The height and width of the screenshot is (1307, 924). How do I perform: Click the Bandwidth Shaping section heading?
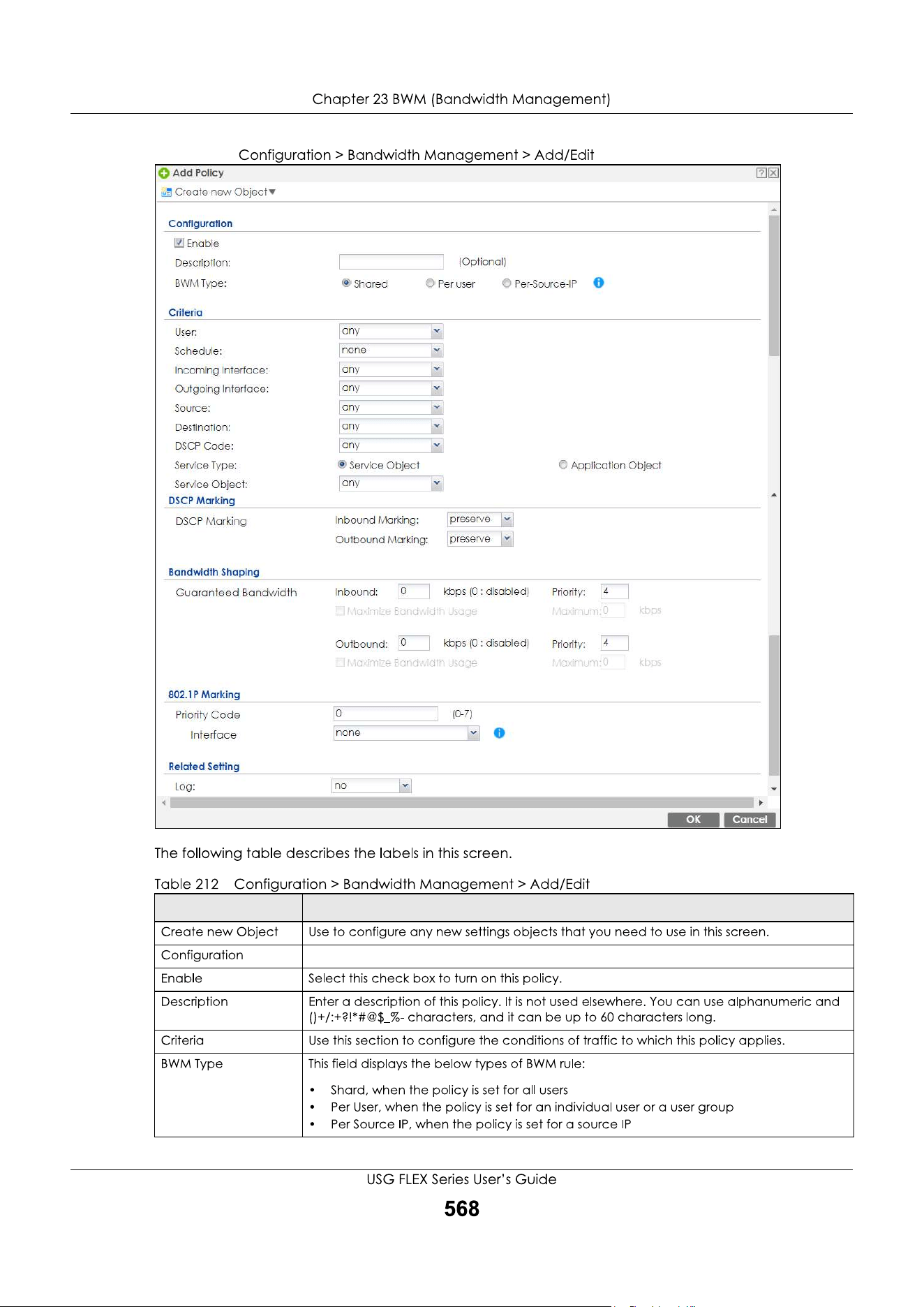click(x=214, y=572)
